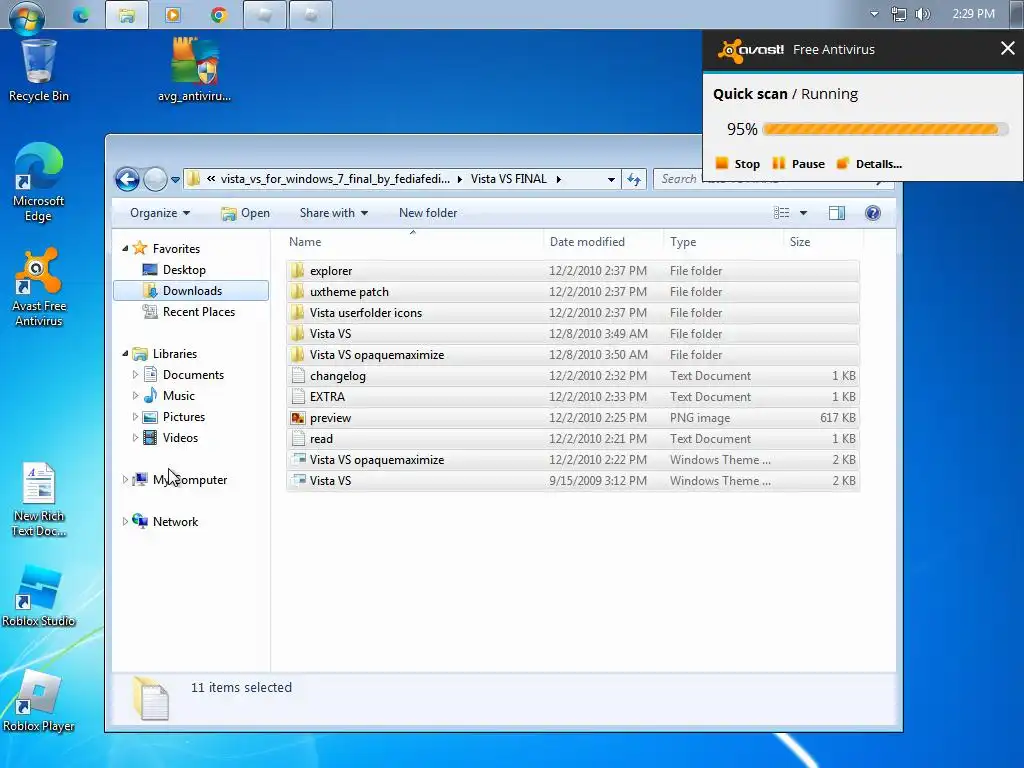
Task: Pause the Avast quick scan
Action: tap(798, 163)
